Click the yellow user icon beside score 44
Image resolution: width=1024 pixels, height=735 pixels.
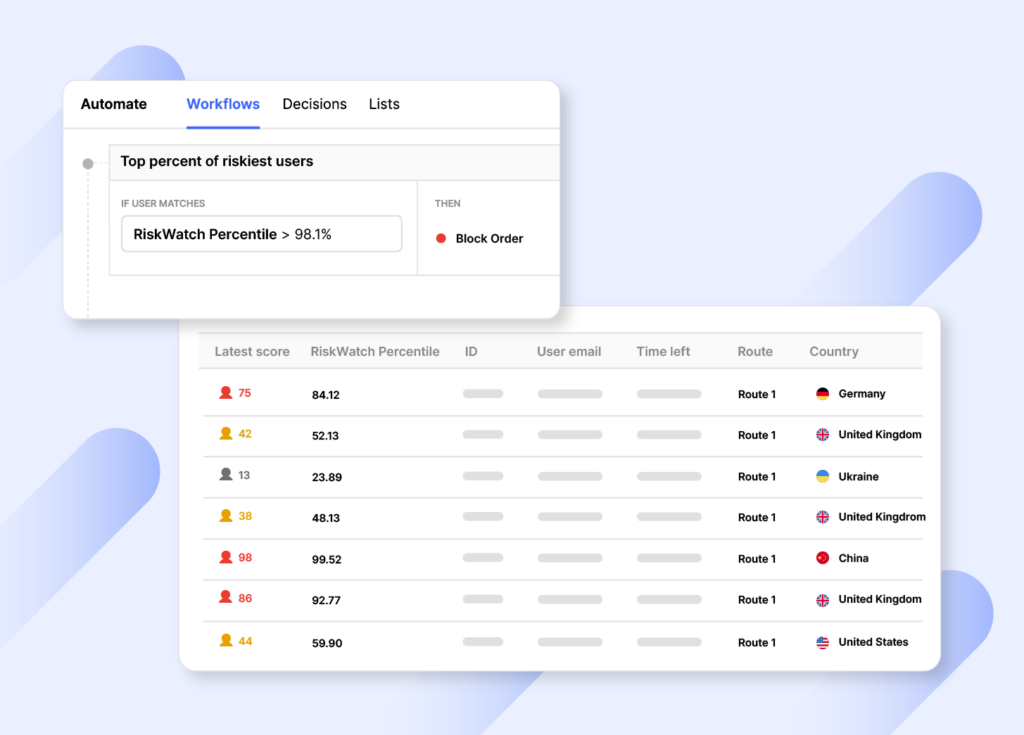click(226, 642)
